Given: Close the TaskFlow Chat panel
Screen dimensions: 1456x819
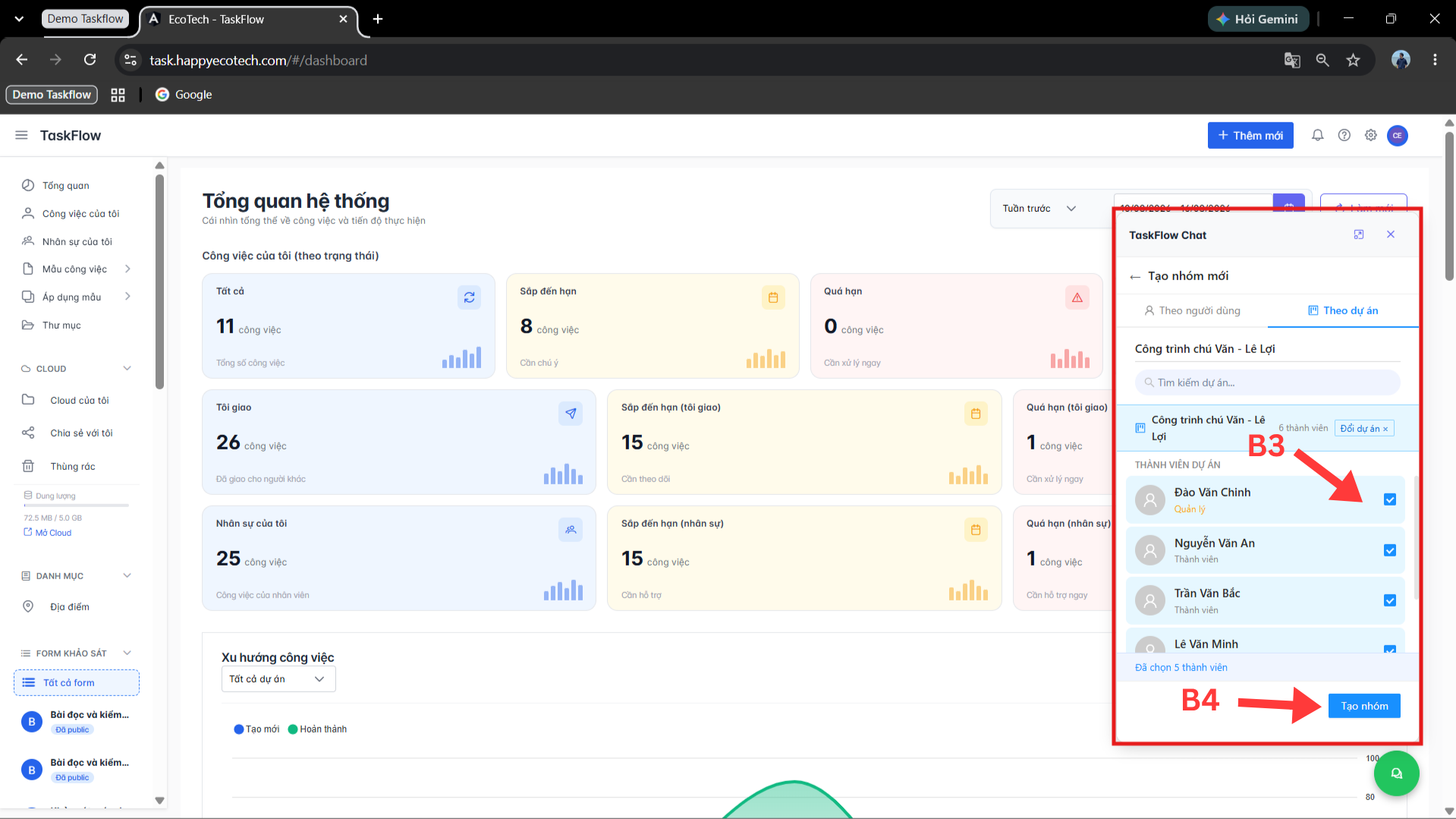Looking at the screenshot, I should coord(1391,235).
